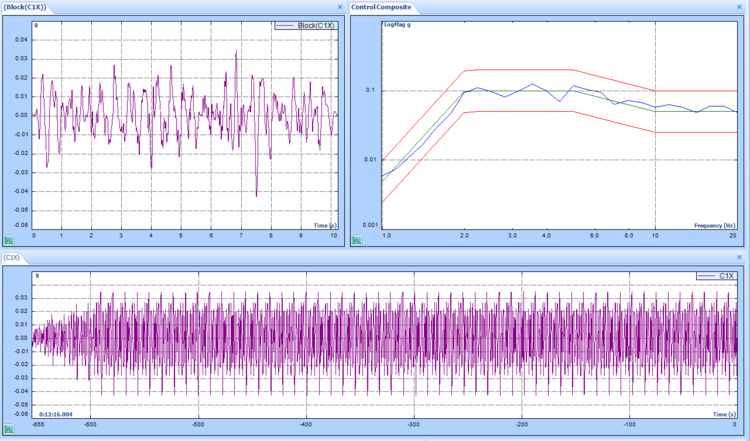The image size is (750, 441).
Task: Click the Frequency (Hz) axis label
Action: (715, 226)
